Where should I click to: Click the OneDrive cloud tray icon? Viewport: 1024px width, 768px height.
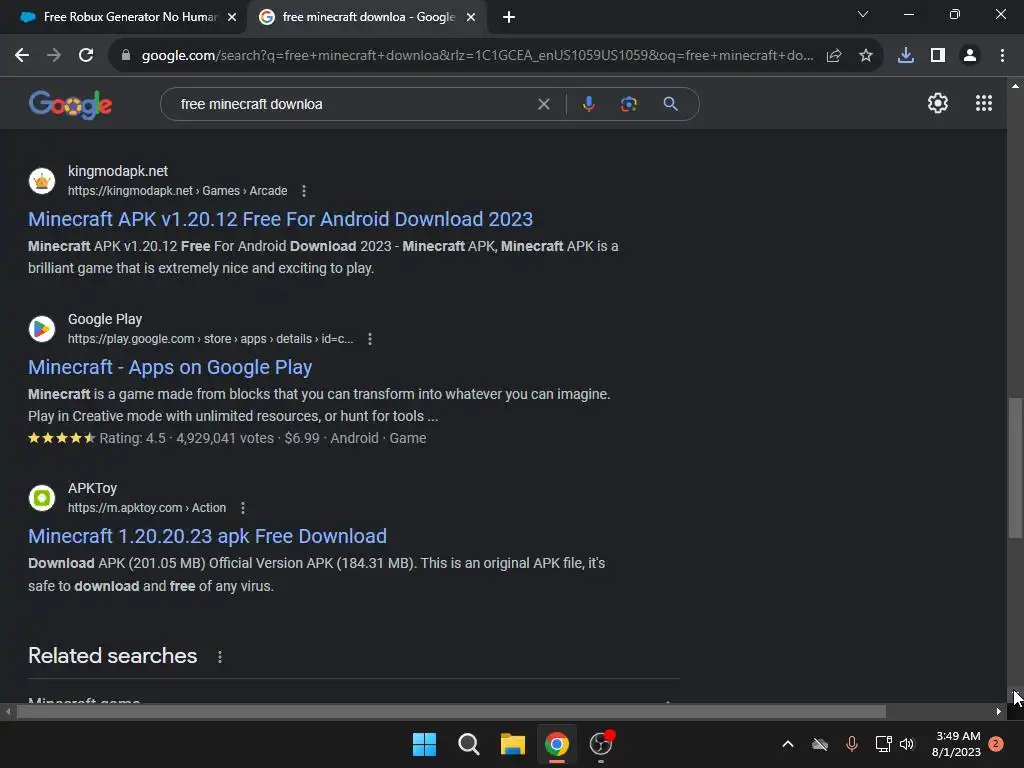point(820,744)
